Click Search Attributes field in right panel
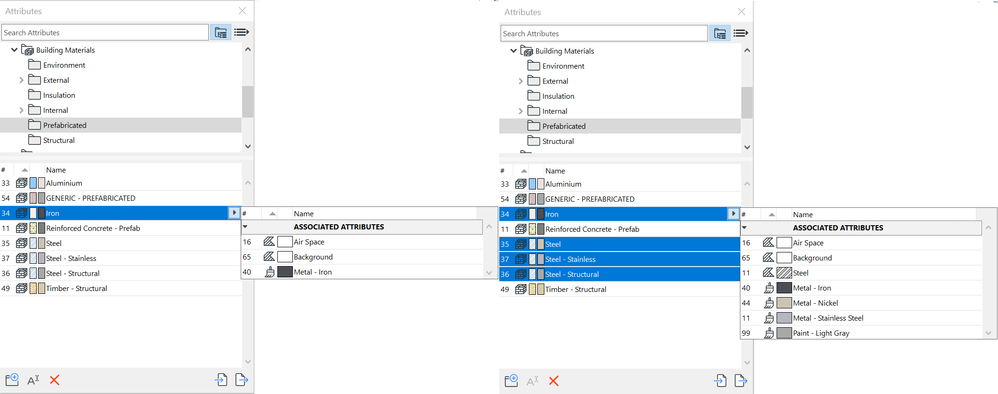This screenshot has width=998, height=394. pos(604,33)
